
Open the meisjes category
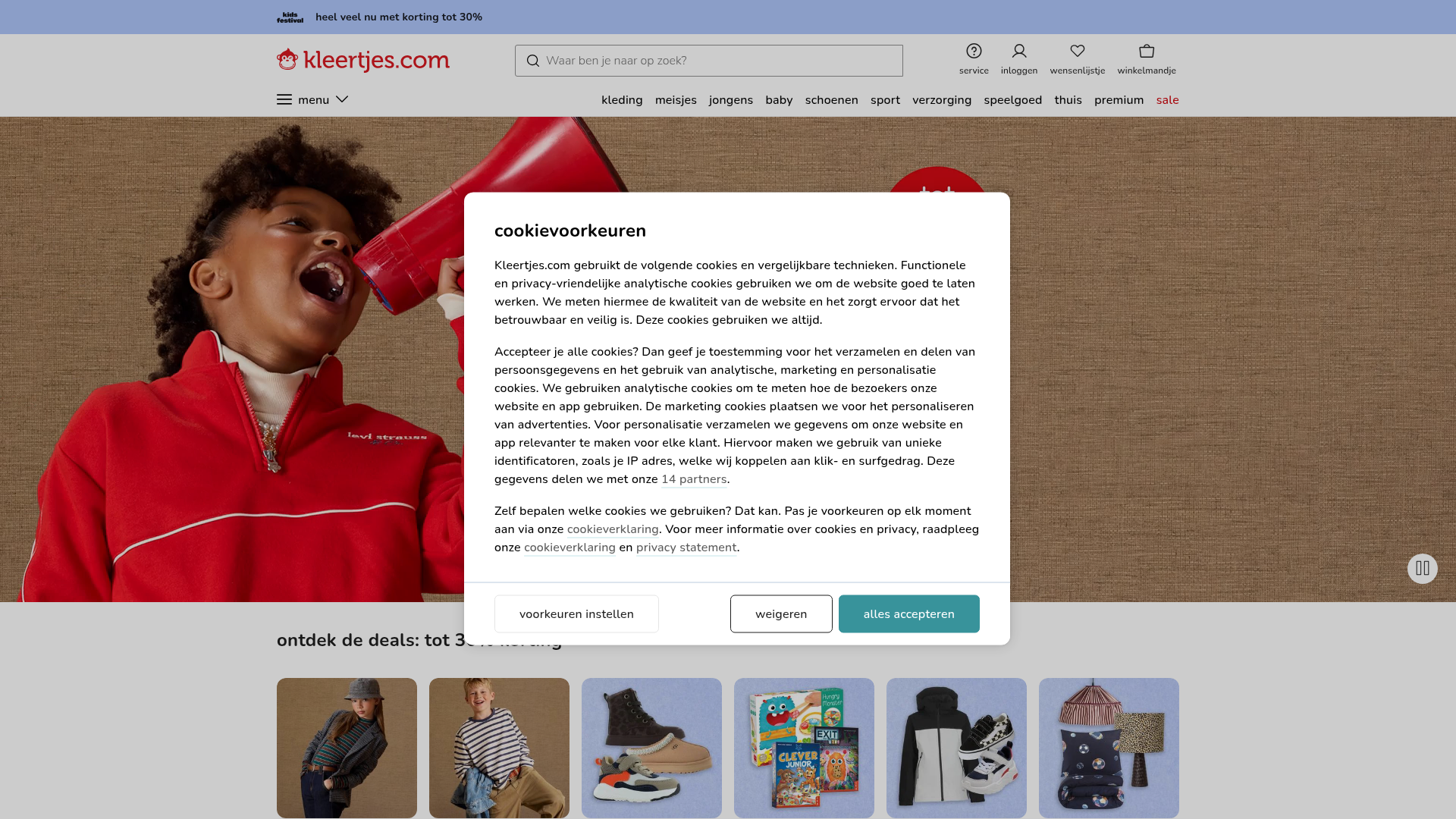click(x=676, y=100)
